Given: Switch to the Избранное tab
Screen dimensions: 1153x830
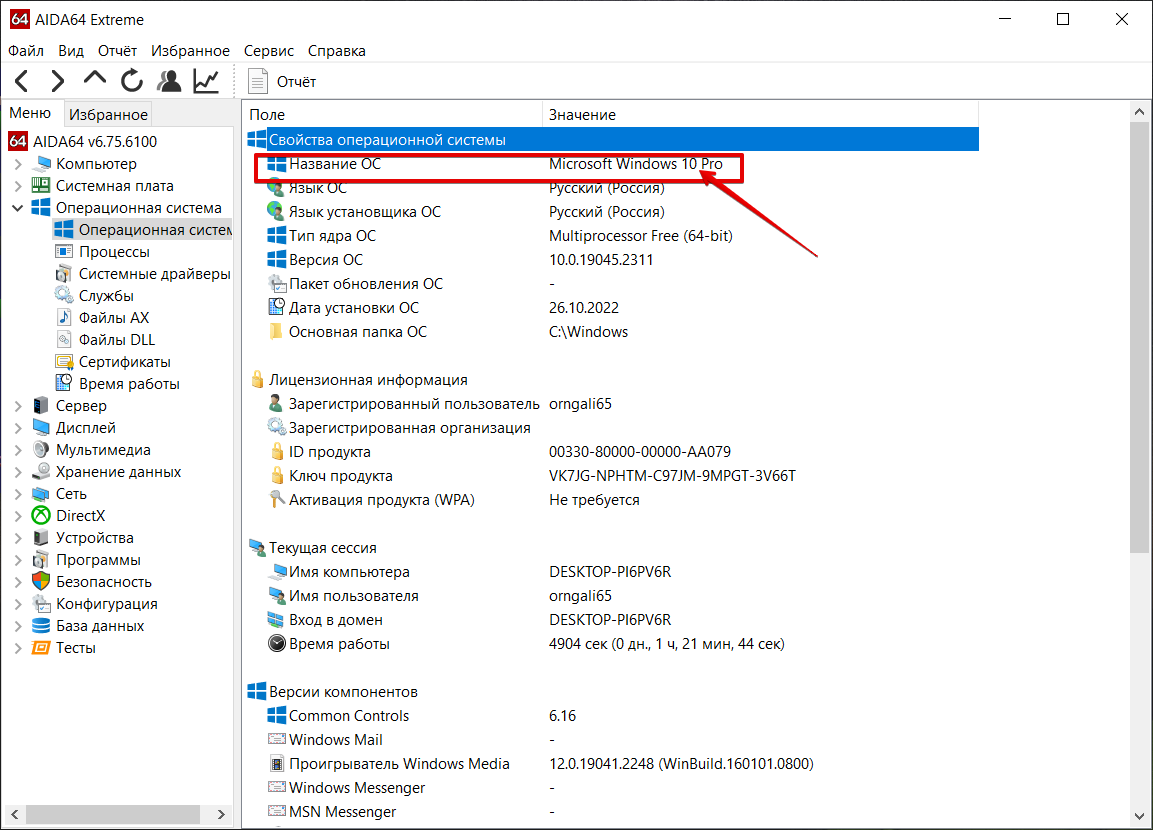Looking at the screenshot, I should [x=109, y=115].
